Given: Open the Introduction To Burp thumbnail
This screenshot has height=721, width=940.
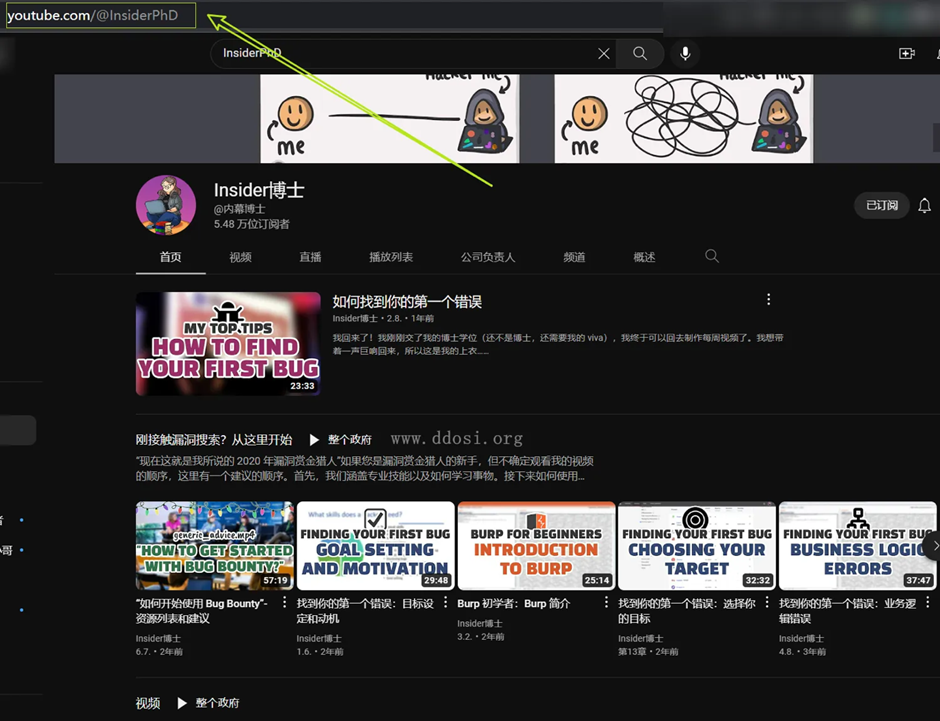Looking at the screenshot, I should pos(536,546).
